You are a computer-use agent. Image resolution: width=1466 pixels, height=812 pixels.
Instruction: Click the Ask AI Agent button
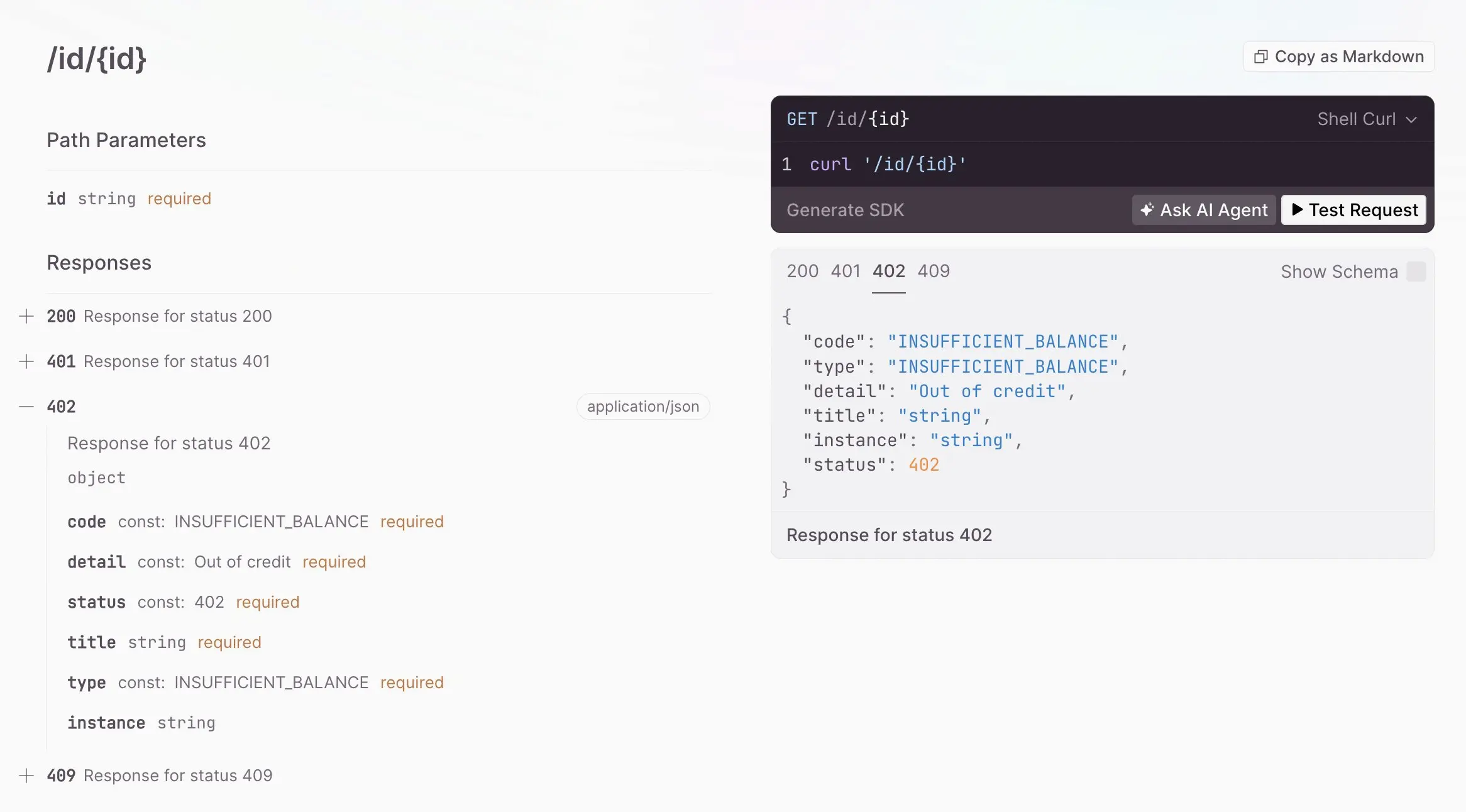1203,210
